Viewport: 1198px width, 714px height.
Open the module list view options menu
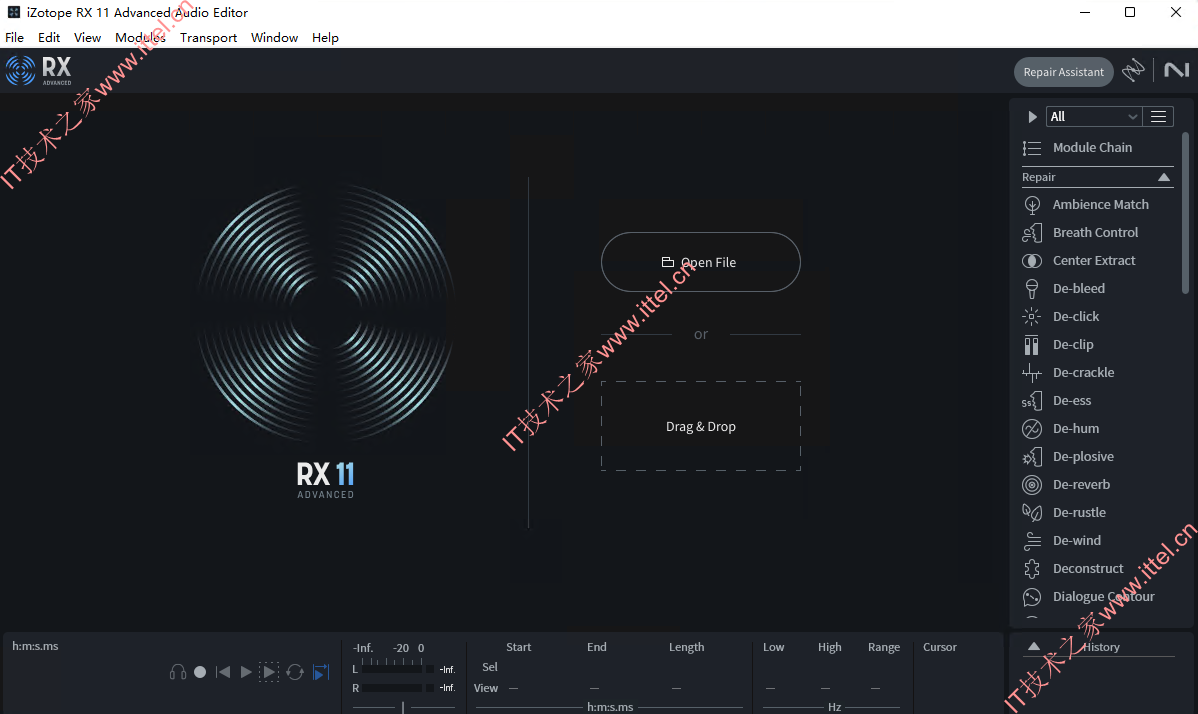pos(1158,117)
